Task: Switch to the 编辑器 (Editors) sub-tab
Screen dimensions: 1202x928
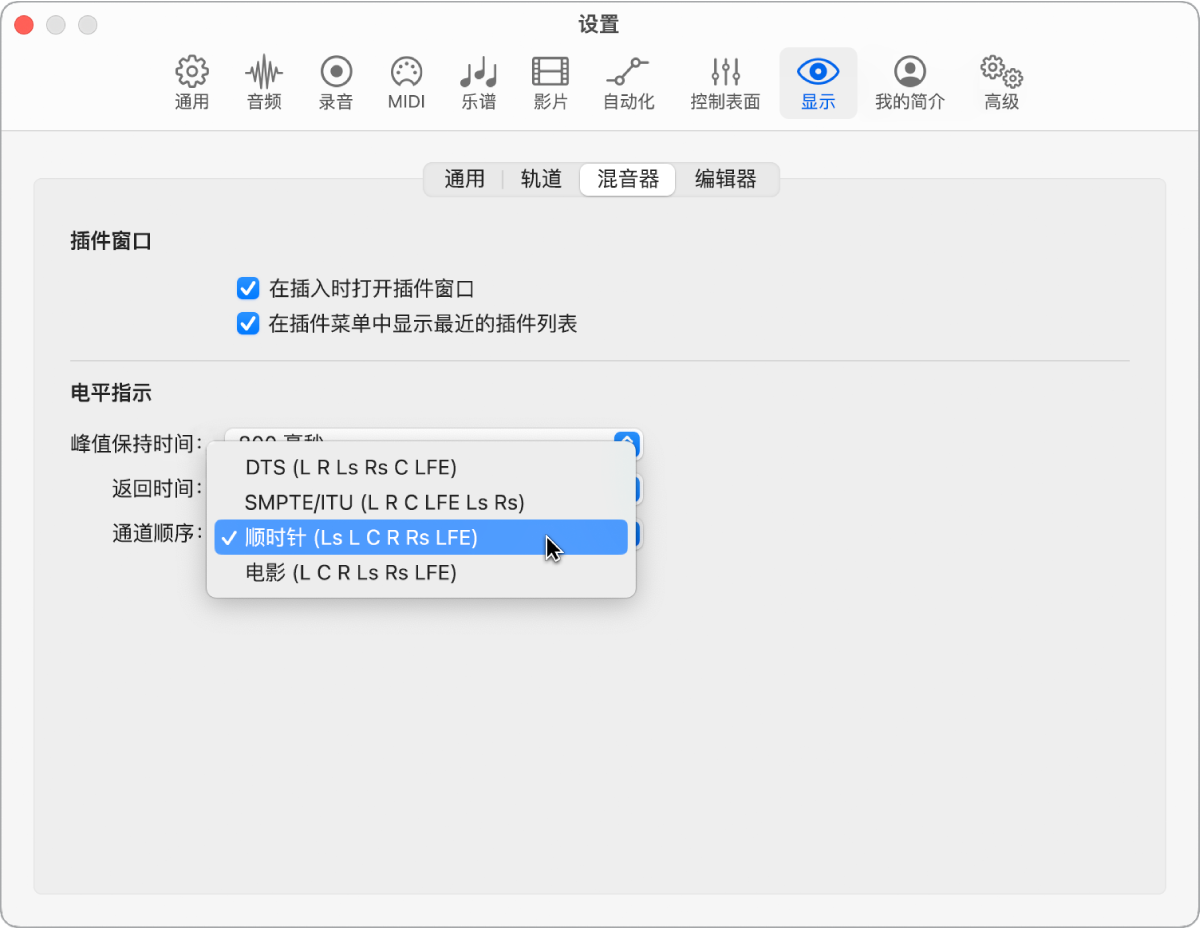Action: click(x=726, y=179)
